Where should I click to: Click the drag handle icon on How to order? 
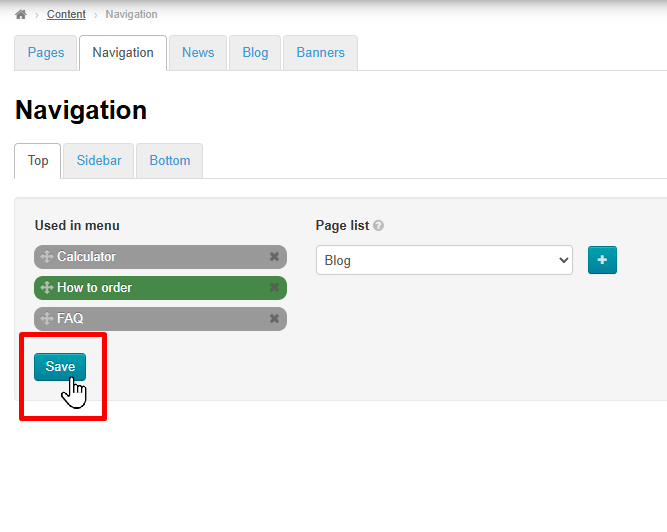pos(46,288)
